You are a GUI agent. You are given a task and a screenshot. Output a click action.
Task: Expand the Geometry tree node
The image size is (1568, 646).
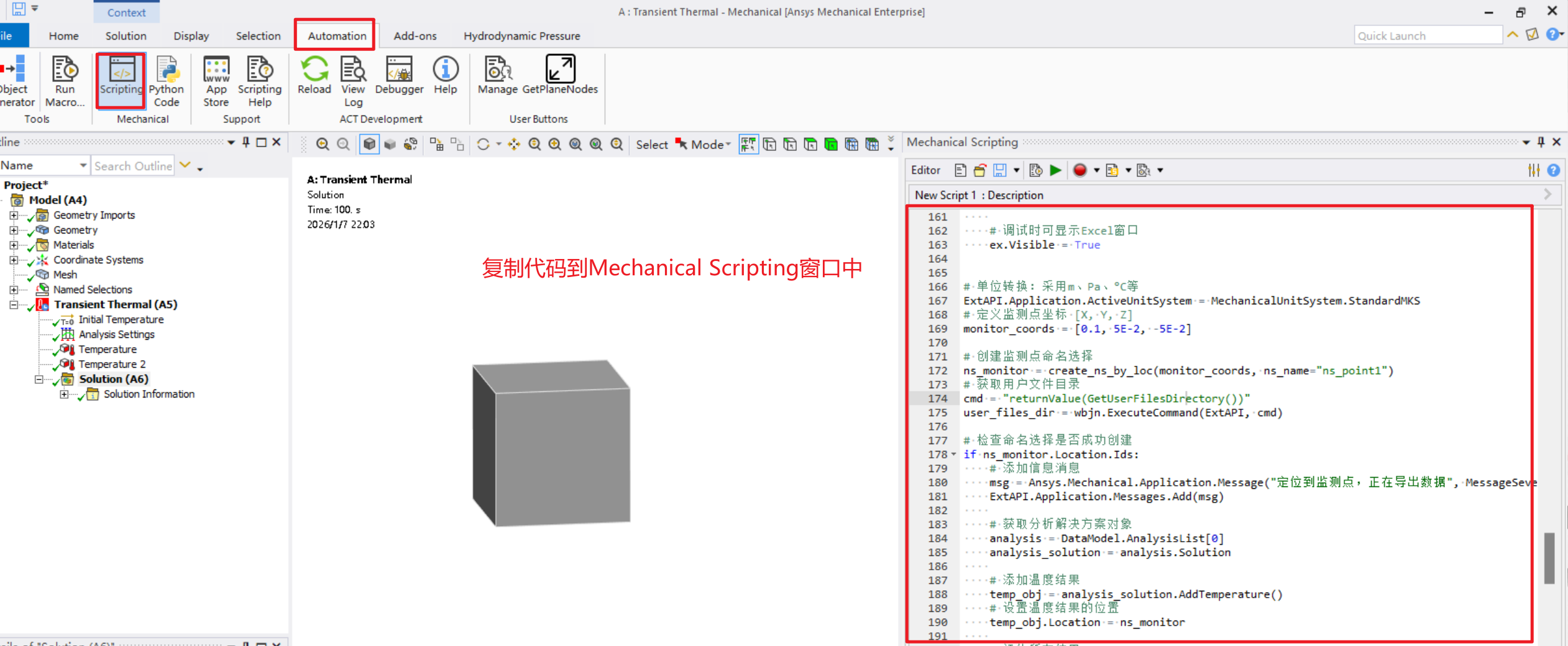14,230
